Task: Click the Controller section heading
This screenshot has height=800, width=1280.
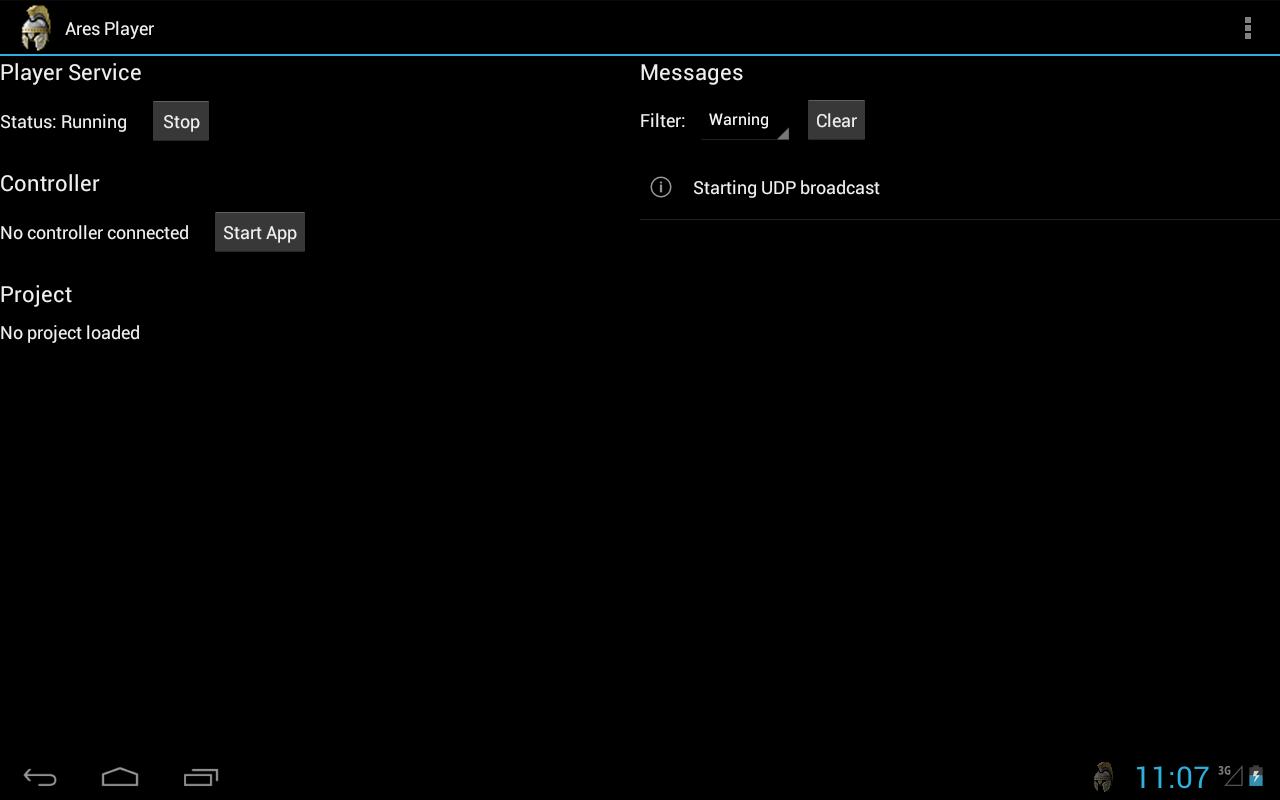Action: (x=50, y=183)
